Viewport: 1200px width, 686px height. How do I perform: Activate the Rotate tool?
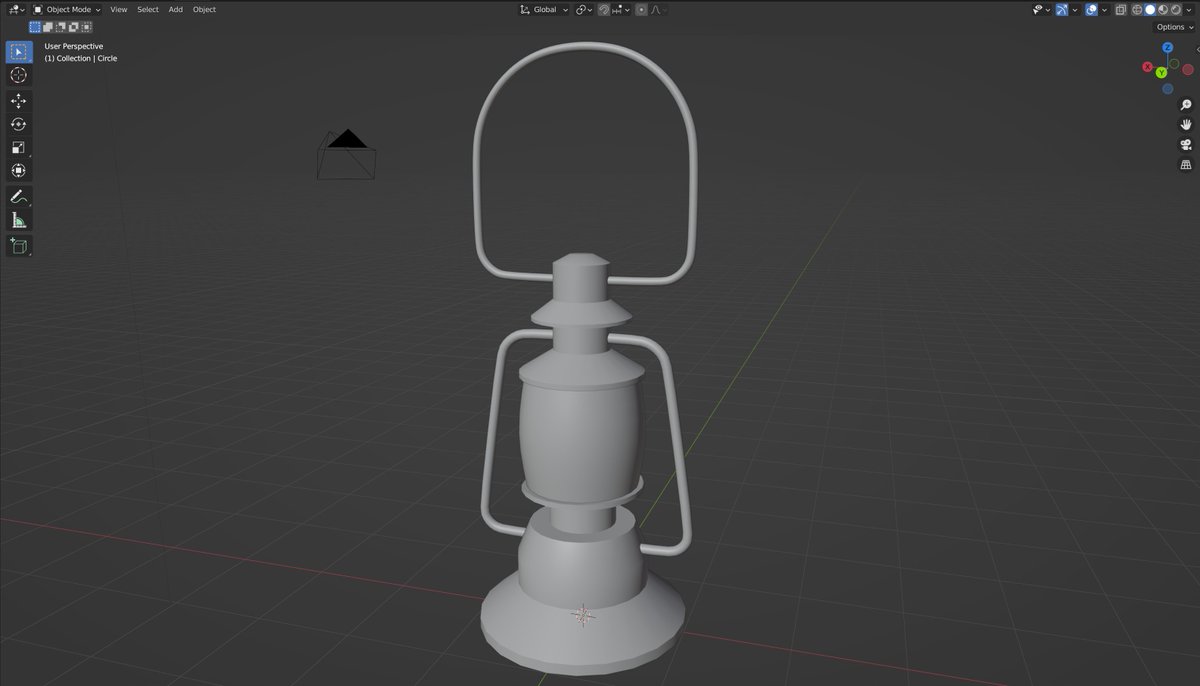pos(18,124)
